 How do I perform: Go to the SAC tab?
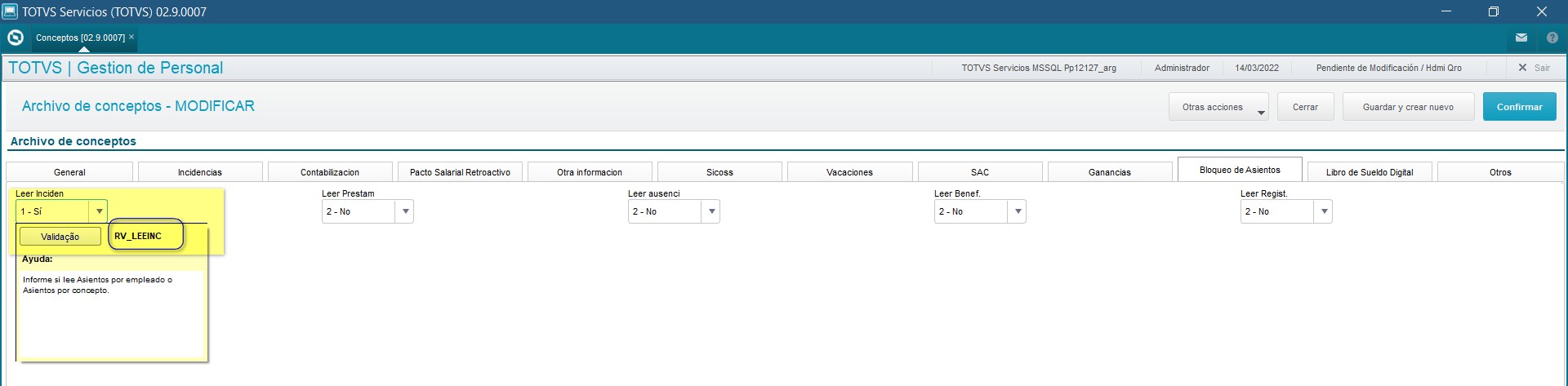coord(980,172)
